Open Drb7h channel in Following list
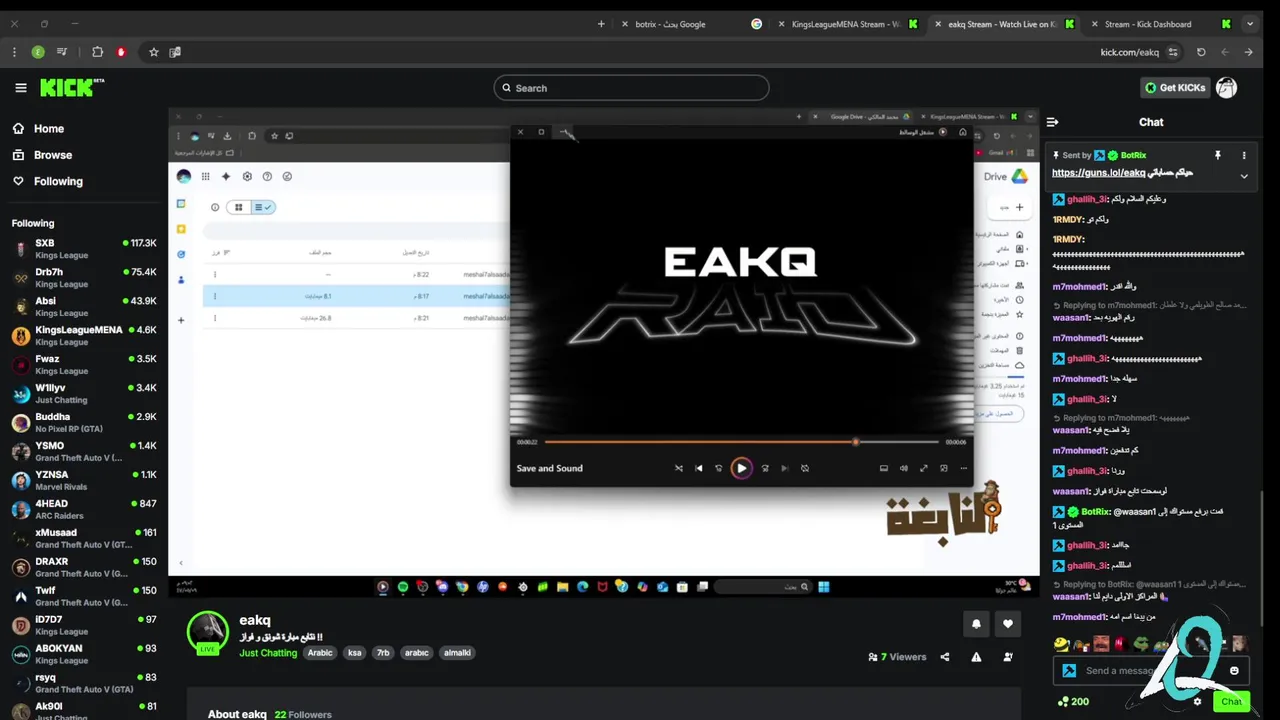The width and height of the screenshot is (1280, 720). click(x=84, y=278)
